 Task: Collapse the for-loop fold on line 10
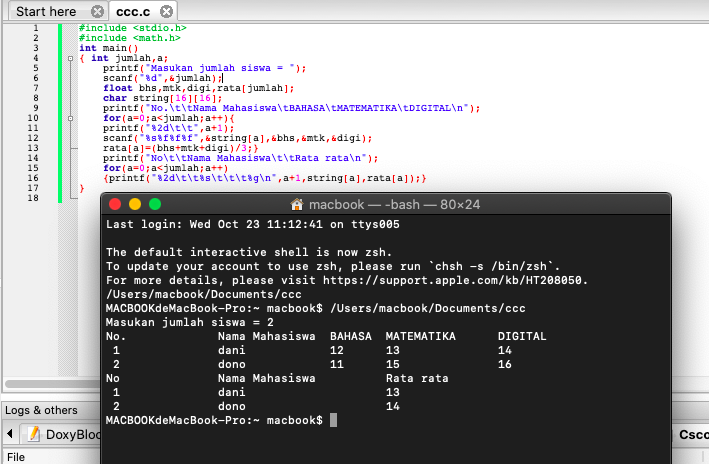[71, 118]
